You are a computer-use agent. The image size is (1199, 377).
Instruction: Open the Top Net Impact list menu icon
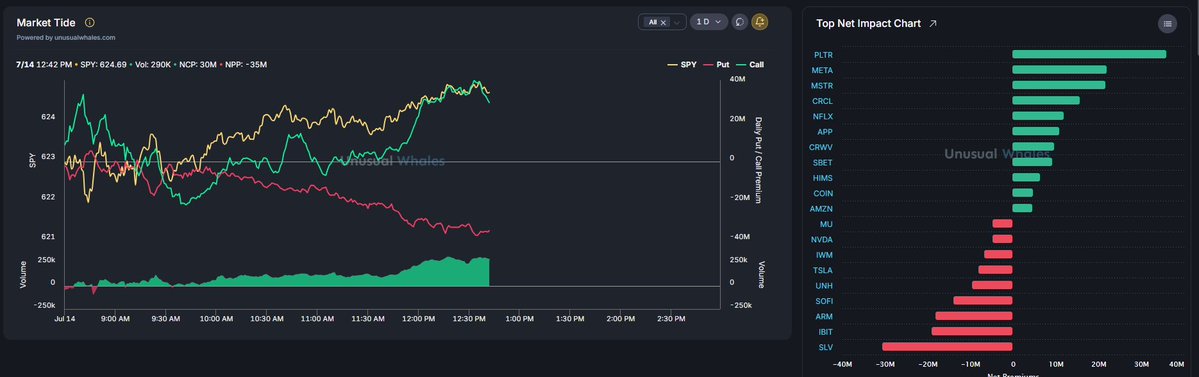[x=1167, y=24]
